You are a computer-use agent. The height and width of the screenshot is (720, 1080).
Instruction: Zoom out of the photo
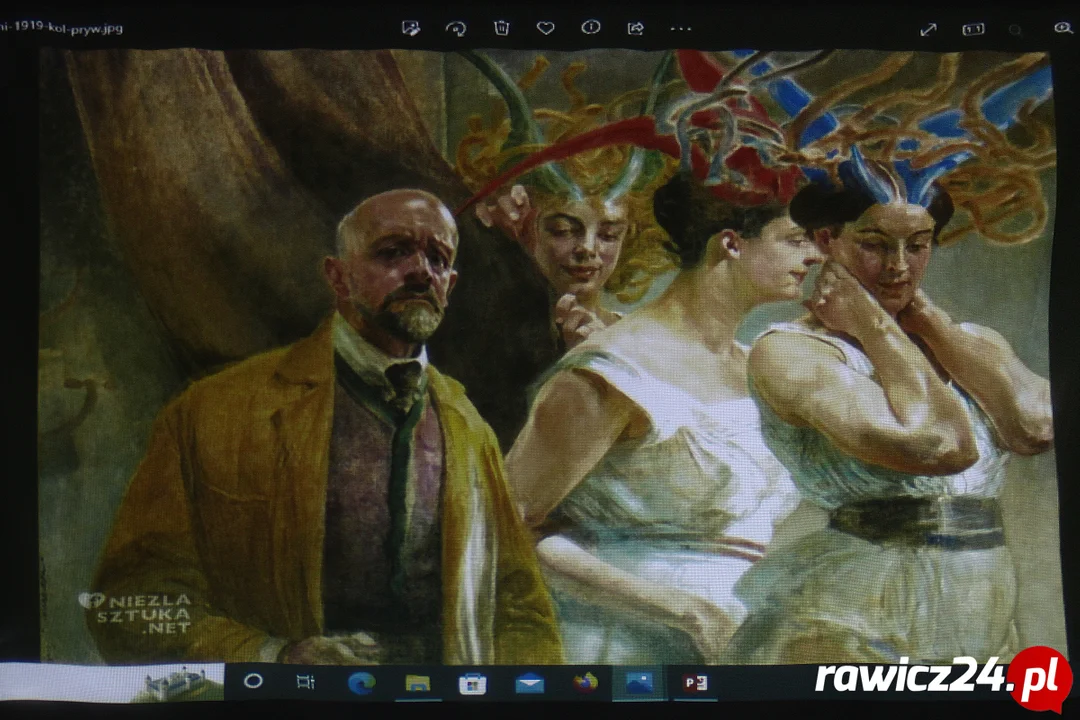[1015, 30]
